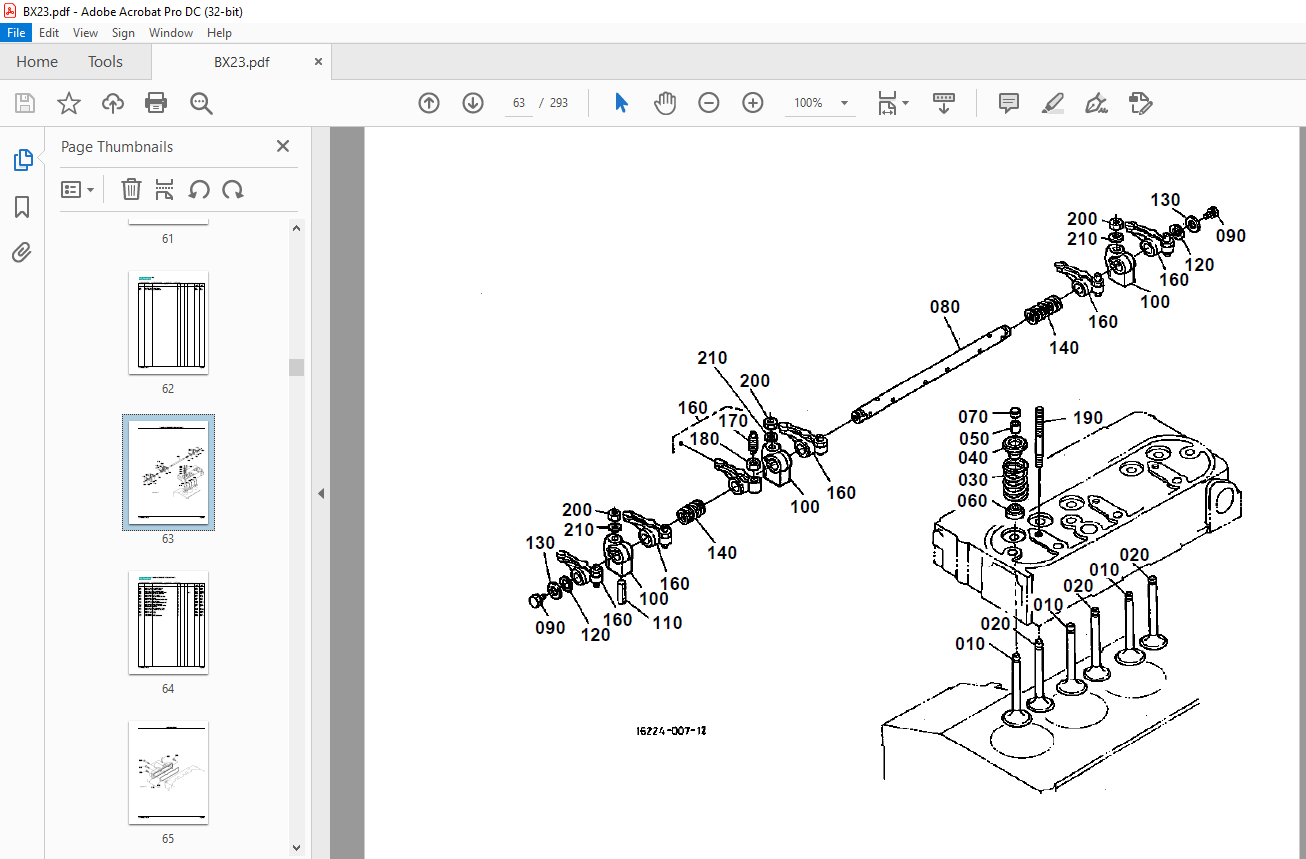The width and height of the screenshot is (1306, 859).
Task: Click the Print file icon
Action: (156, 103)
